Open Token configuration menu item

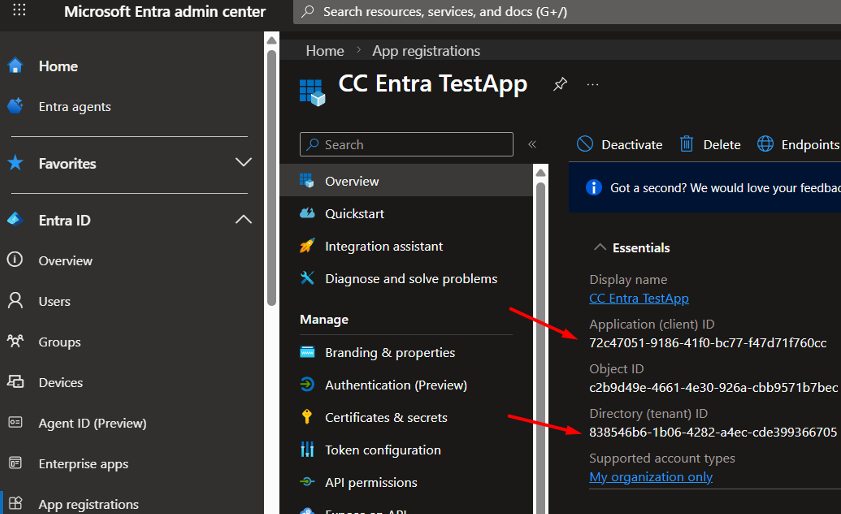pyautogui.click(x=382, y=450)
